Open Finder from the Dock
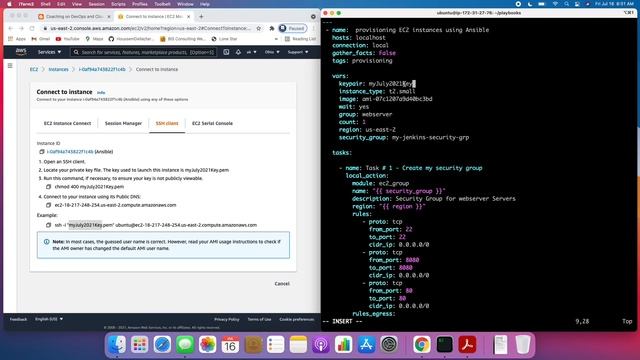The image size is (640, 360). pyautogui.click(x=117, y=344)
